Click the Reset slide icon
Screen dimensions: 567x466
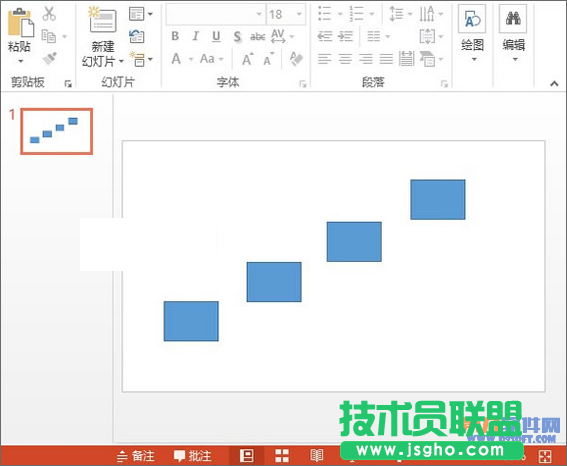137,36
